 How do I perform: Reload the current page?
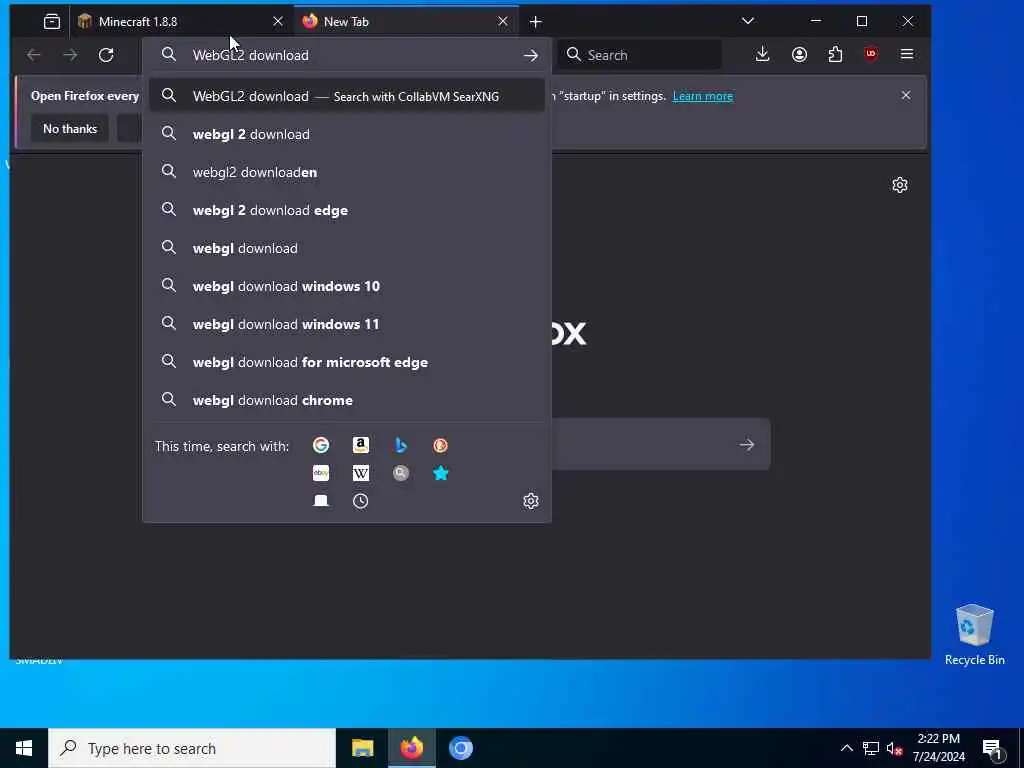(x=106, y=55)
